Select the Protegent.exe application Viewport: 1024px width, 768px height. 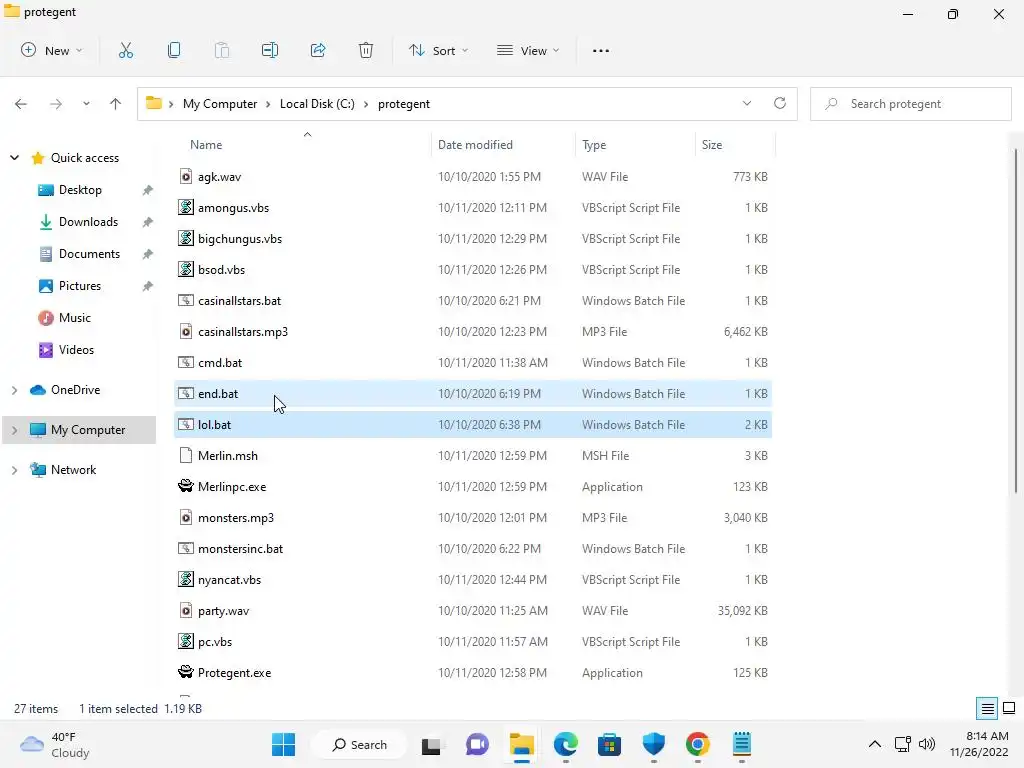pyautogui.click(x=473, y=673)
